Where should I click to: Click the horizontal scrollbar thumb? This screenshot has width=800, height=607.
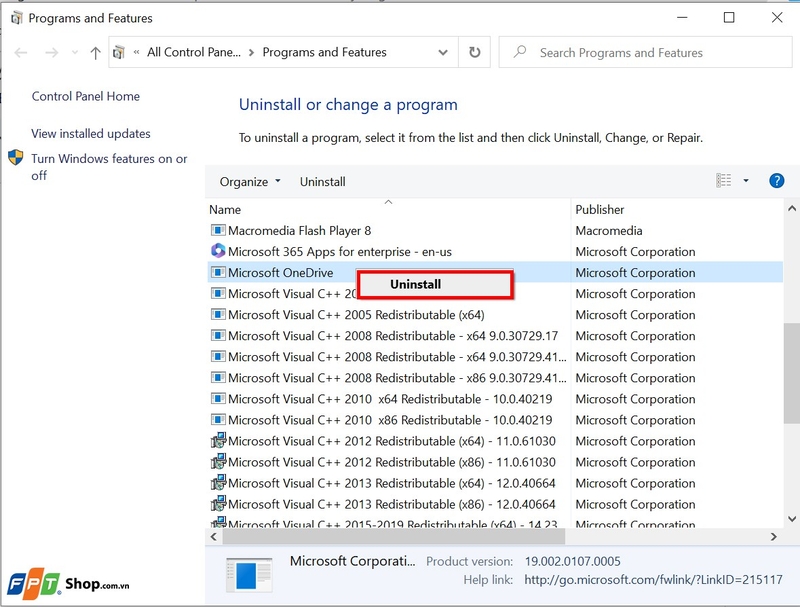[393, 537]
